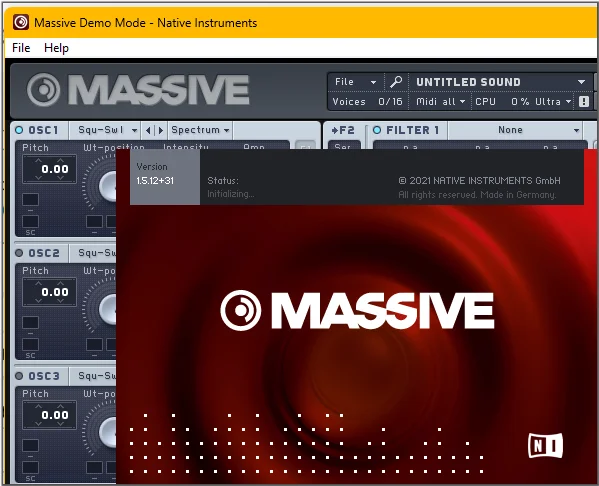Click the OSC3 Wt-position knob
The width and height of the screenshot is (599, 486).
click(x=108, y=432)
